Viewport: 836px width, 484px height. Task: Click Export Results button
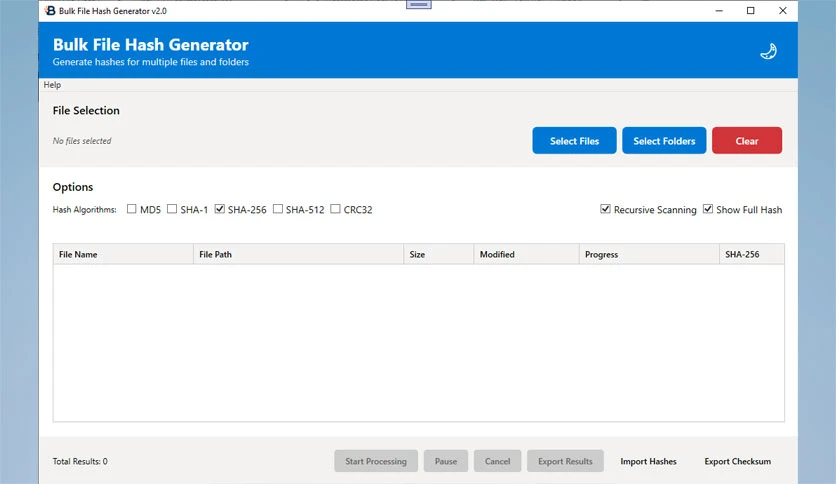point(565,461)
